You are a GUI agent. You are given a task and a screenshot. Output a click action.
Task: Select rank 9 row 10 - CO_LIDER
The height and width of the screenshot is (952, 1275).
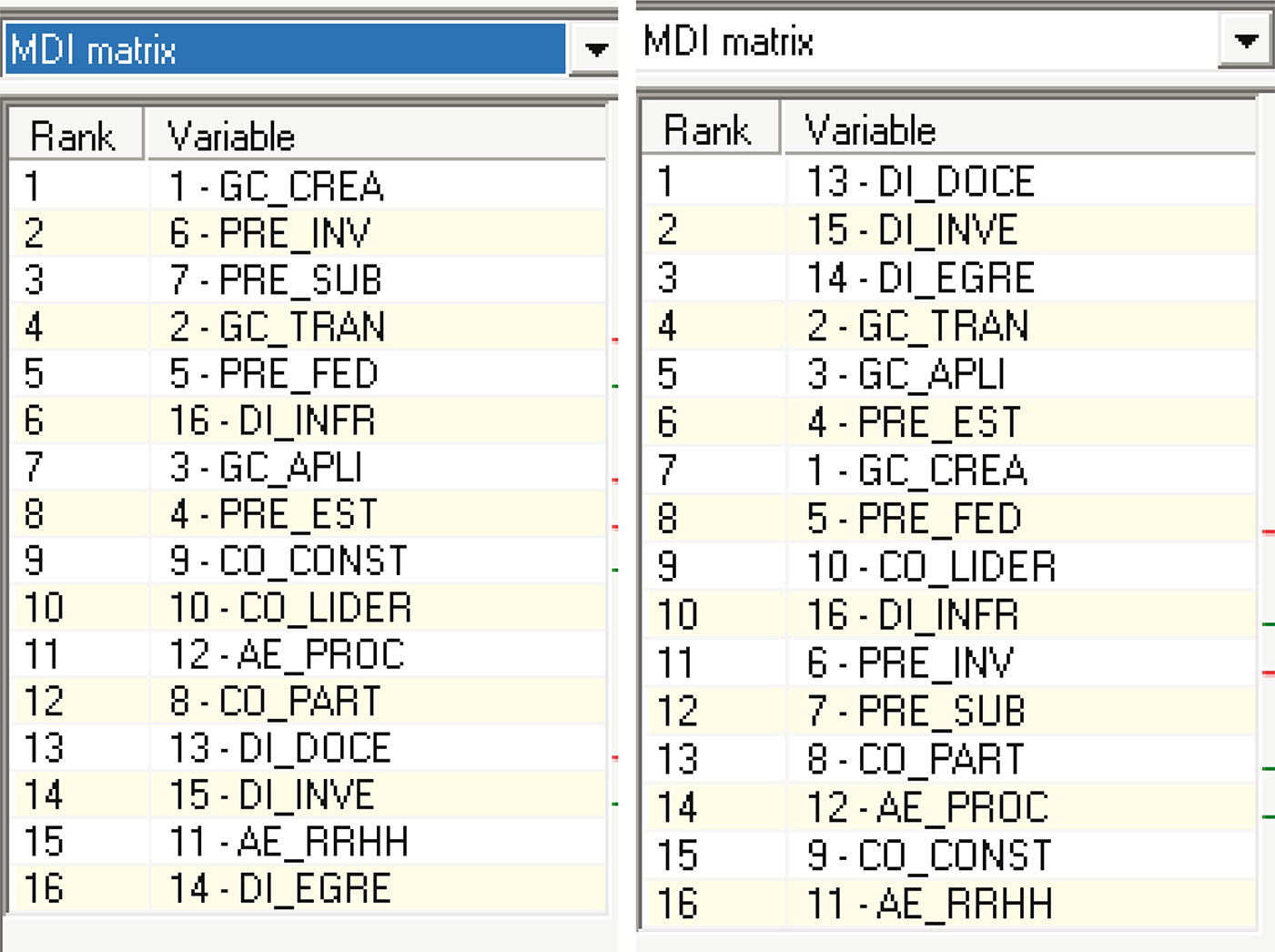coord(949,566)
